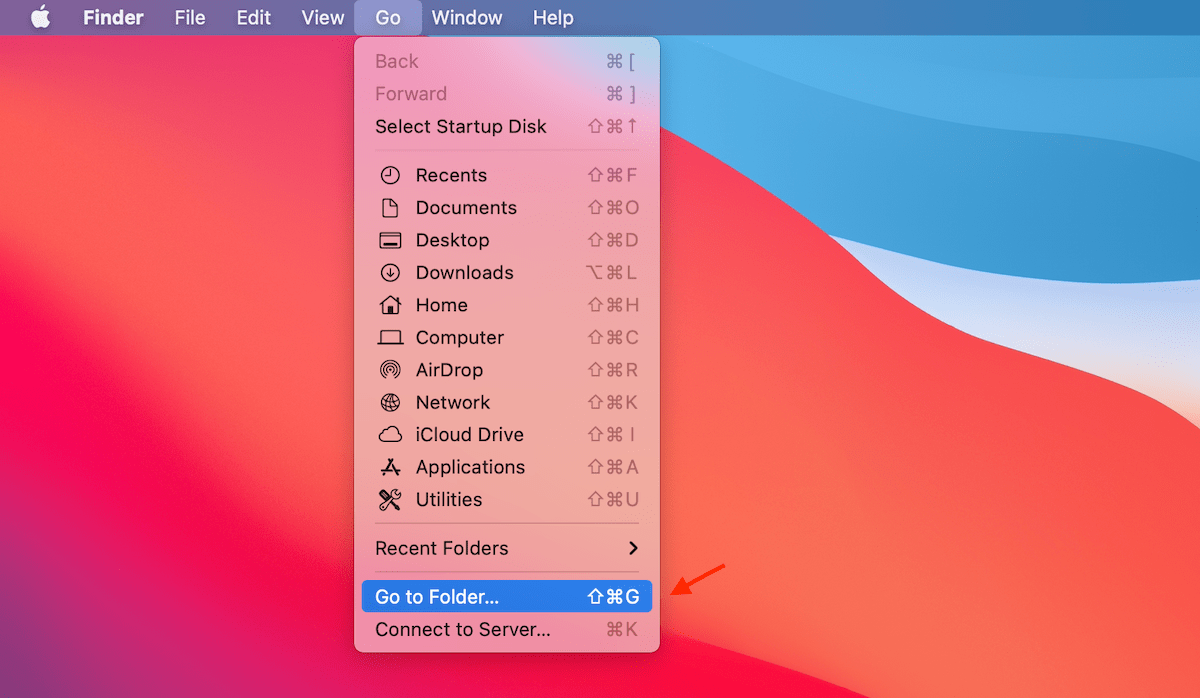Expand the Recent Folders submenu
Screen dimensions: 1200x698
click(x=506, y=549)
